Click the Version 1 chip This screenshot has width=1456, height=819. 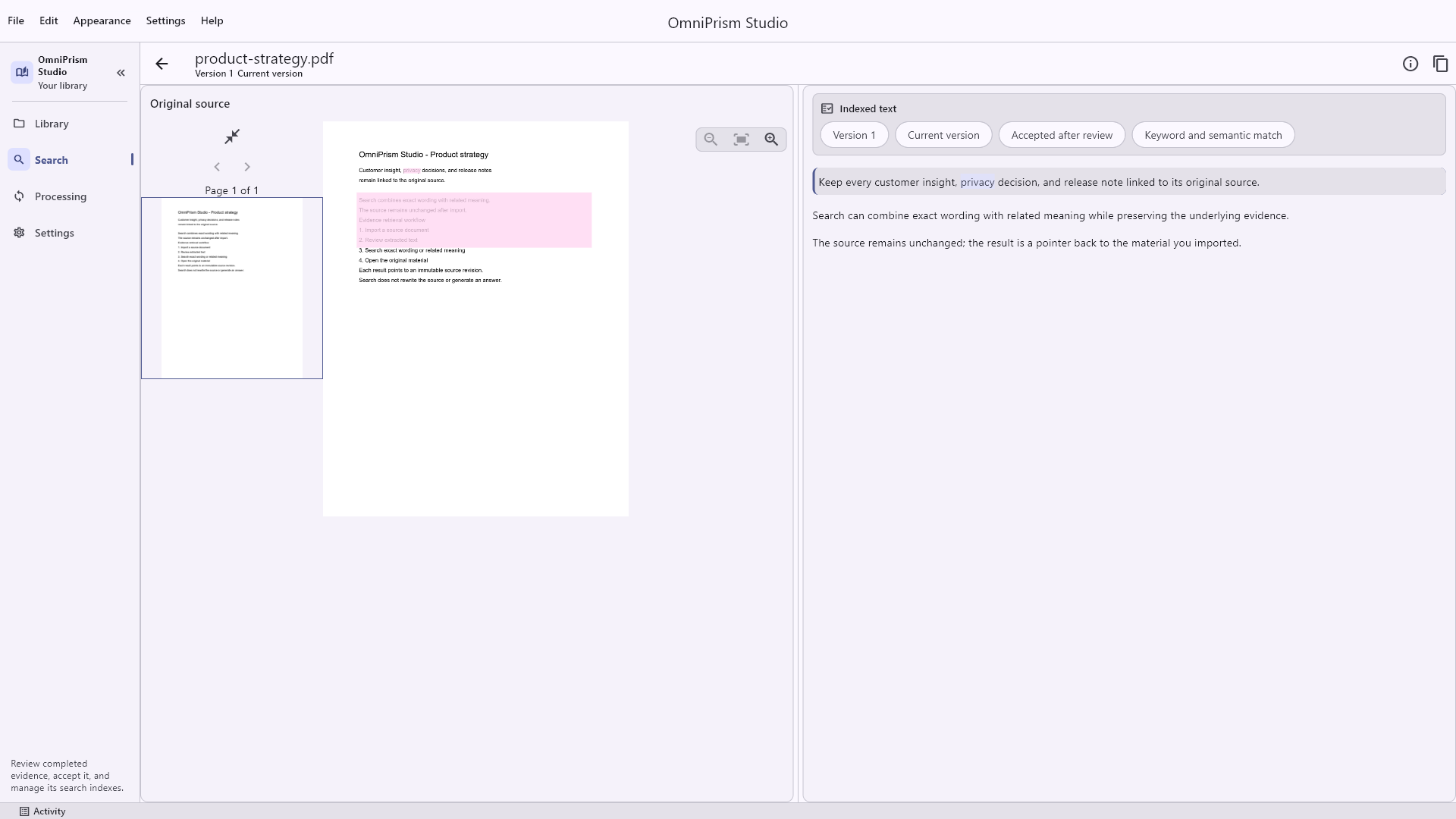854,135
